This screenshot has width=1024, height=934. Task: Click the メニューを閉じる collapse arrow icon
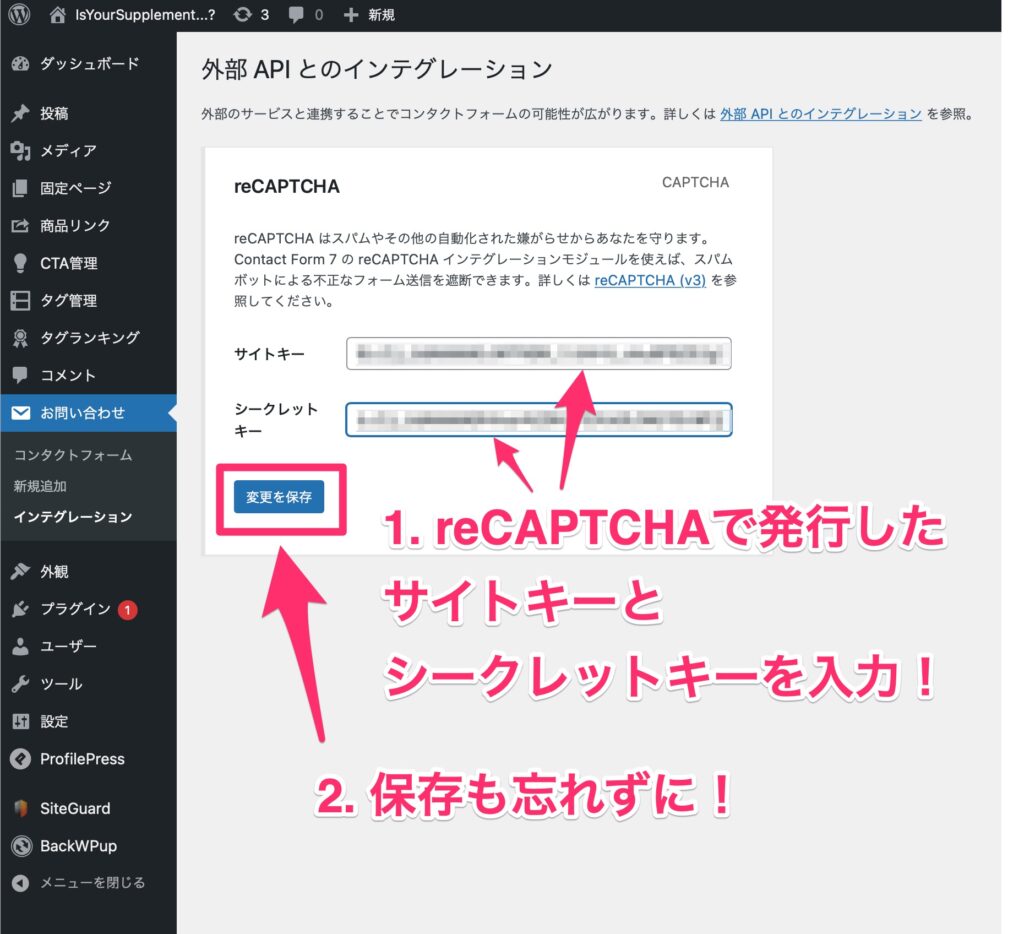click(20, 883)
